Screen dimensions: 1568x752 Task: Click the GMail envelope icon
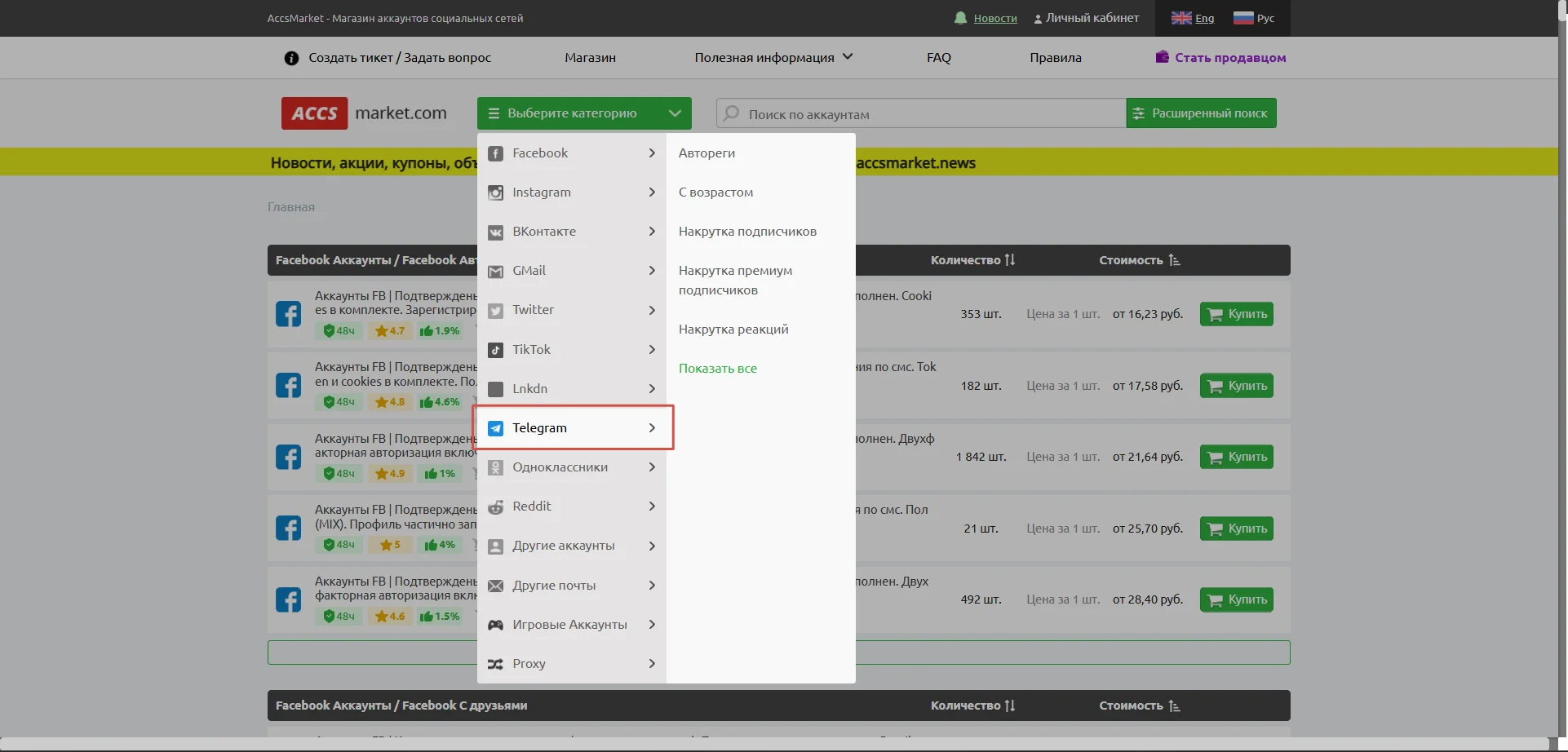495,271
